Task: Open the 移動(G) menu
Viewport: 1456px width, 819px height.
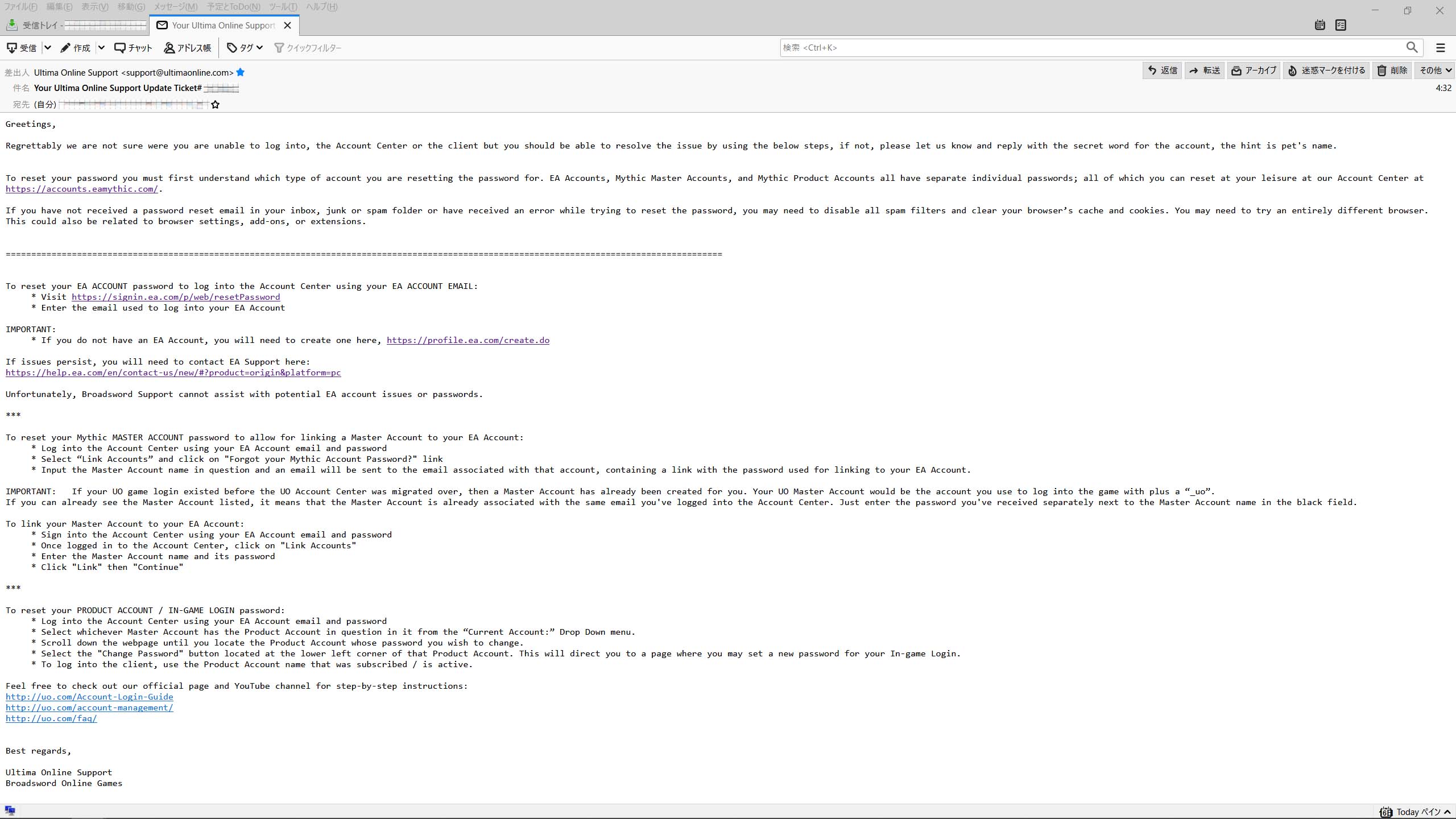Action: (x=131, y=7)
